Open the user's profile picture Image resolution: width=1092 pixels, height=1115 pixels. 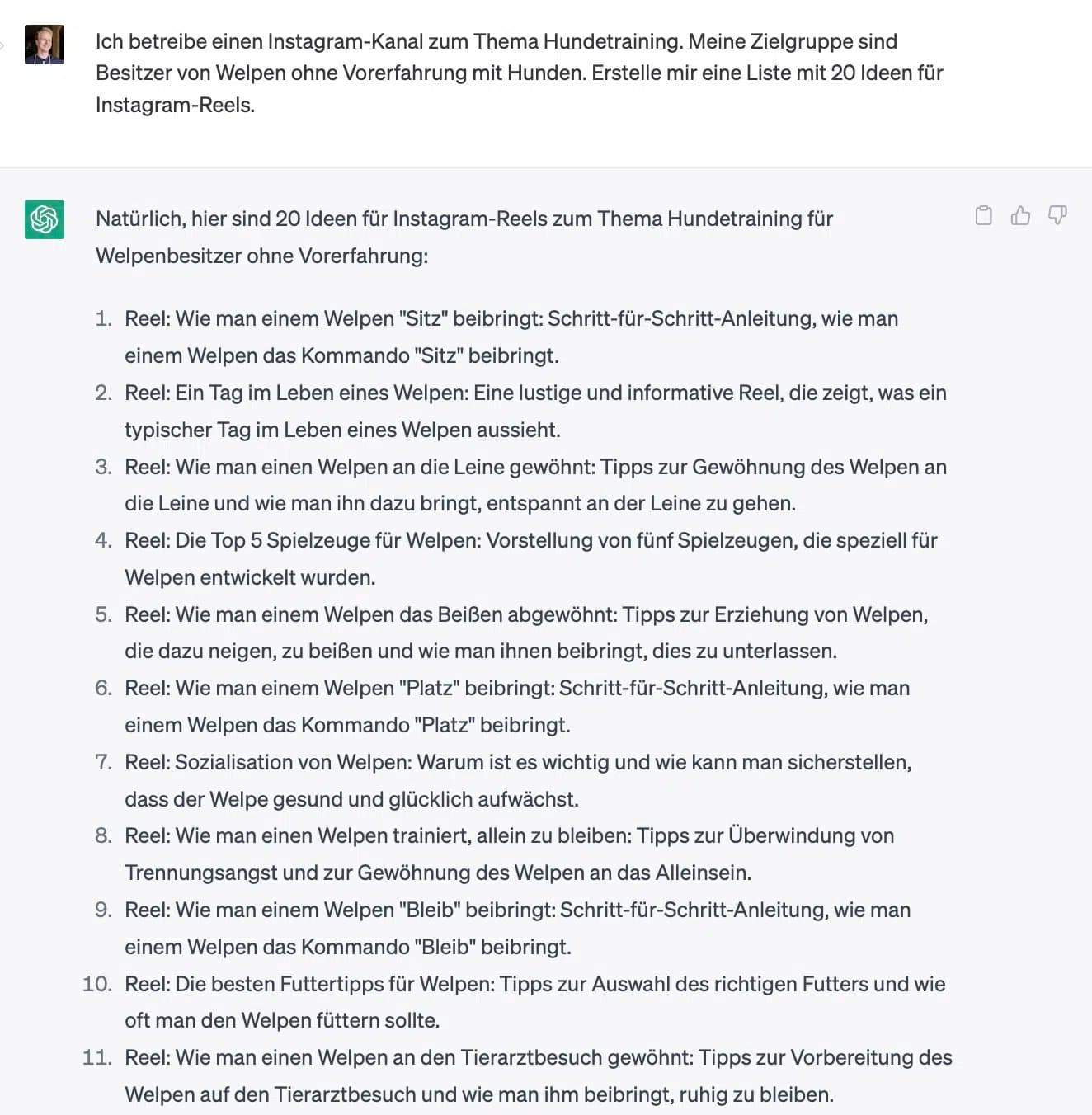pyautogui.click(x=45, y=45)
